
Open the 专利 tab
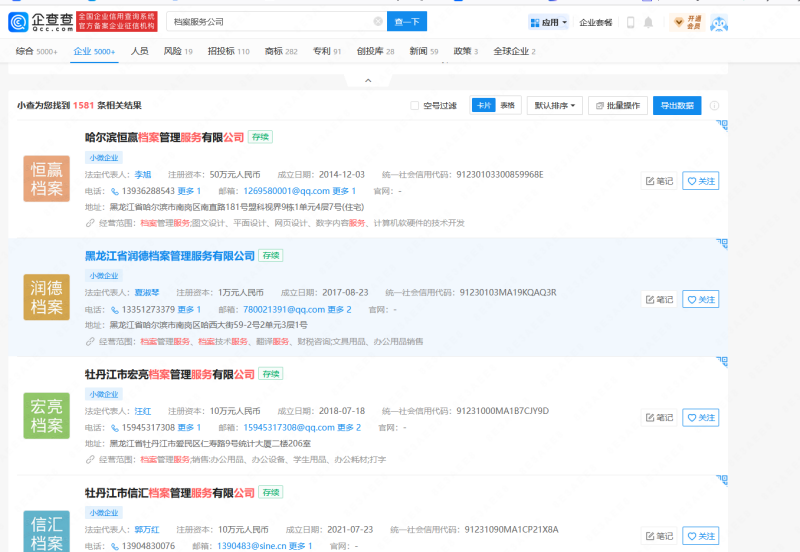coord(327,51)
